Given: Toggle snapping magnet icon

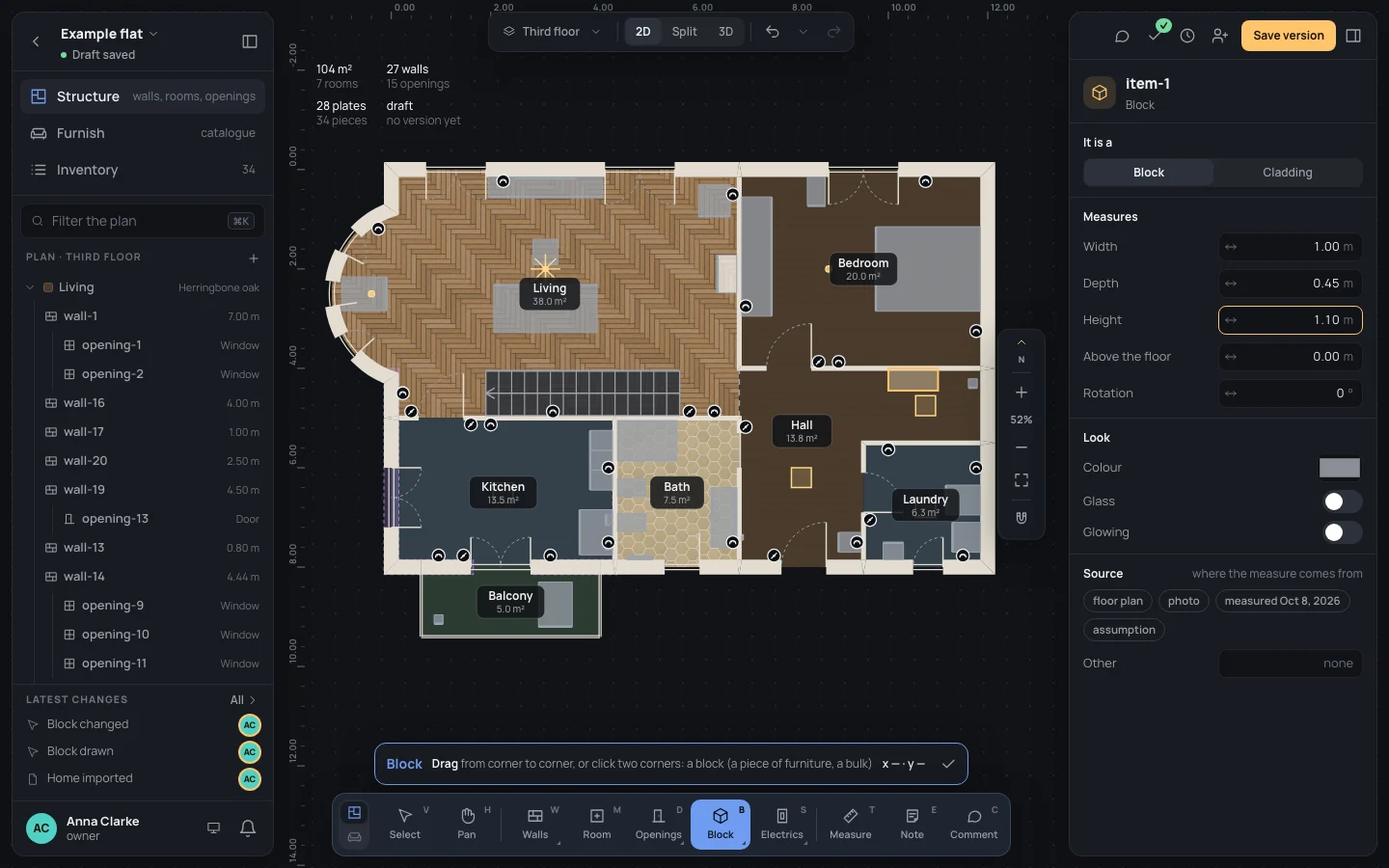Looking at the screenshot, I should pyautogui.click(x=1021, y=518).
